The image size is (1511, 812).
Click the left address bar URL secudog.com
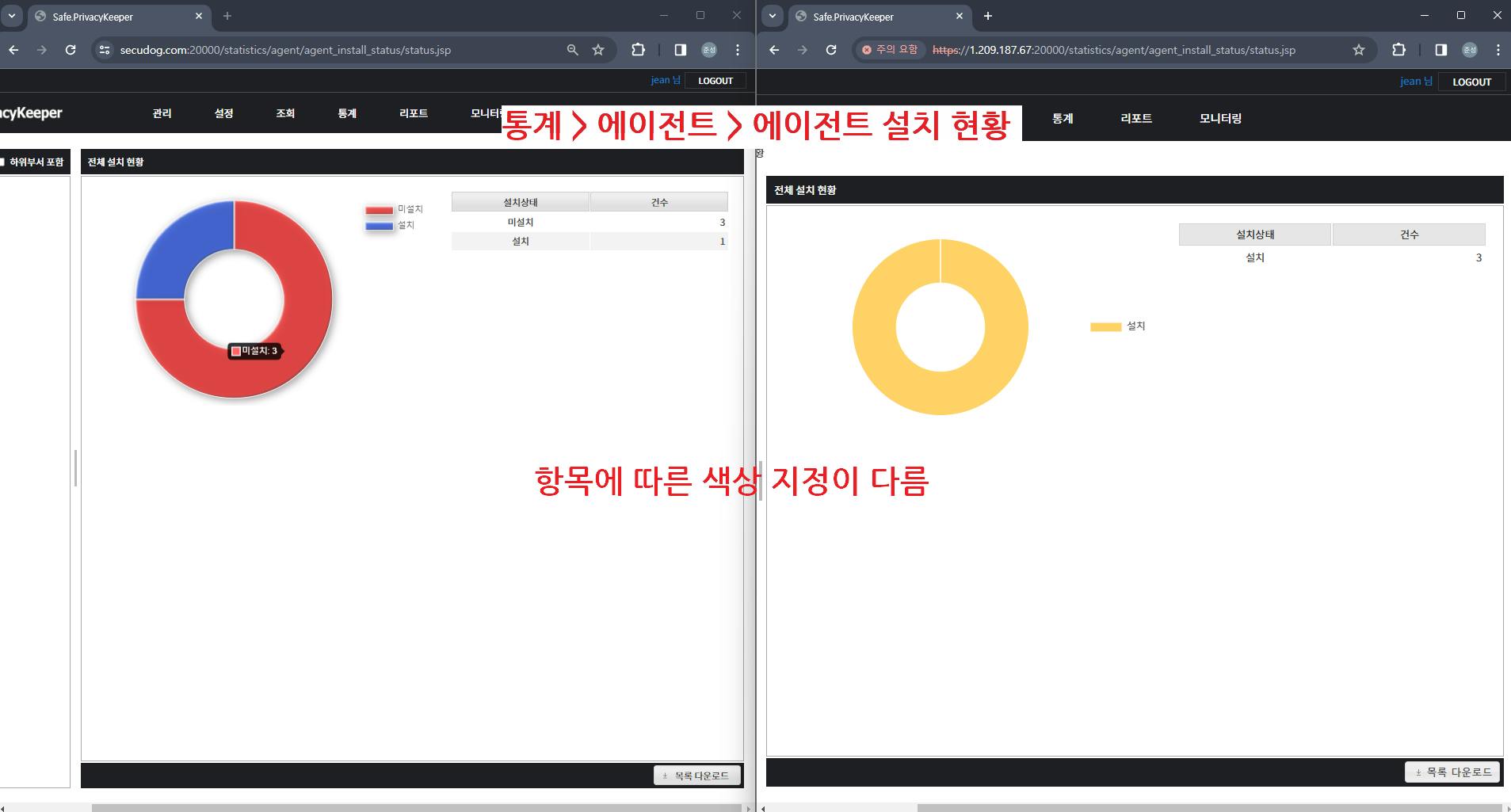(x=285, y=50)
